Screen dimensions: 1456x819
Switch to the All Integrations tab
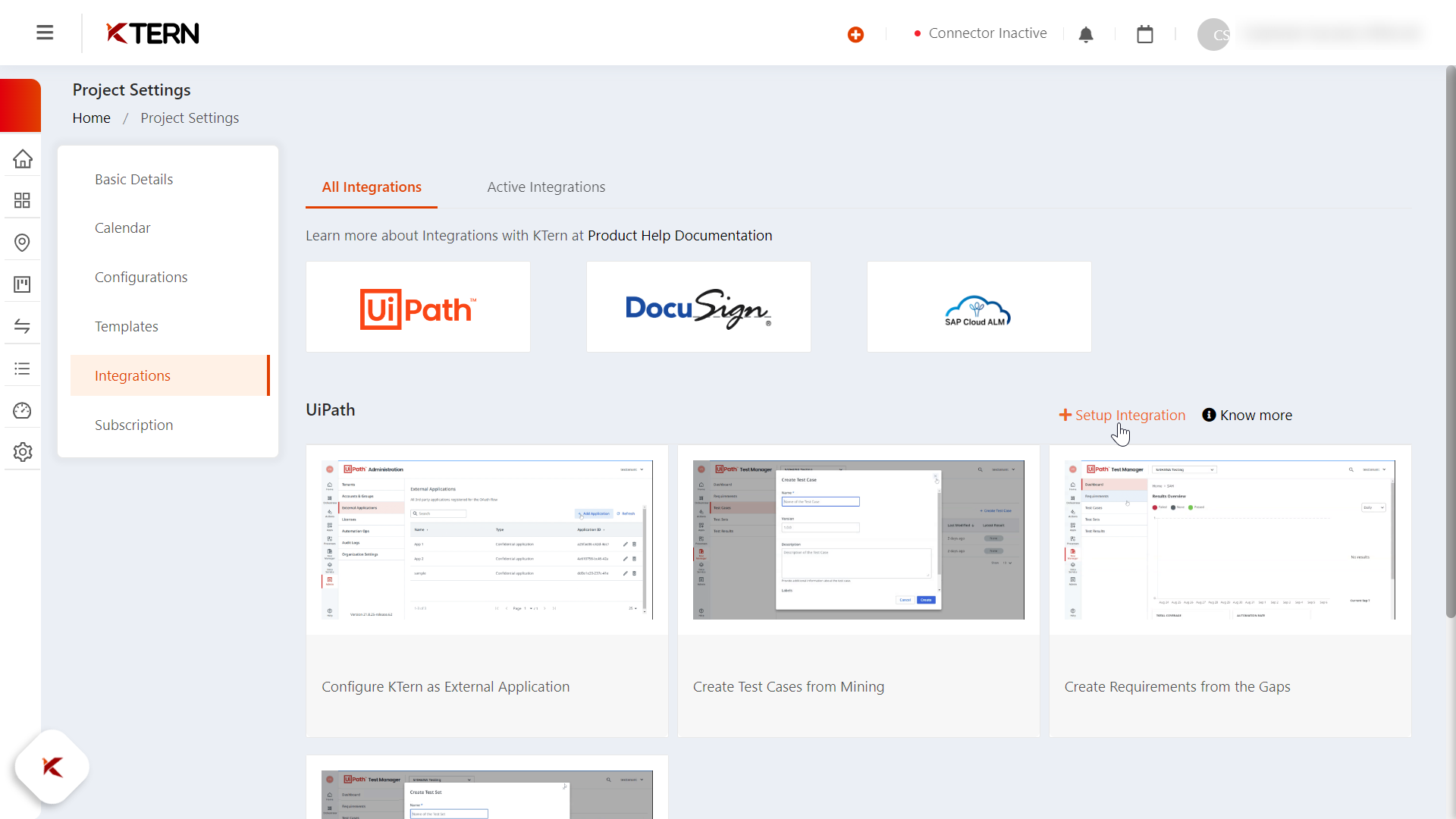click(372, 187)
